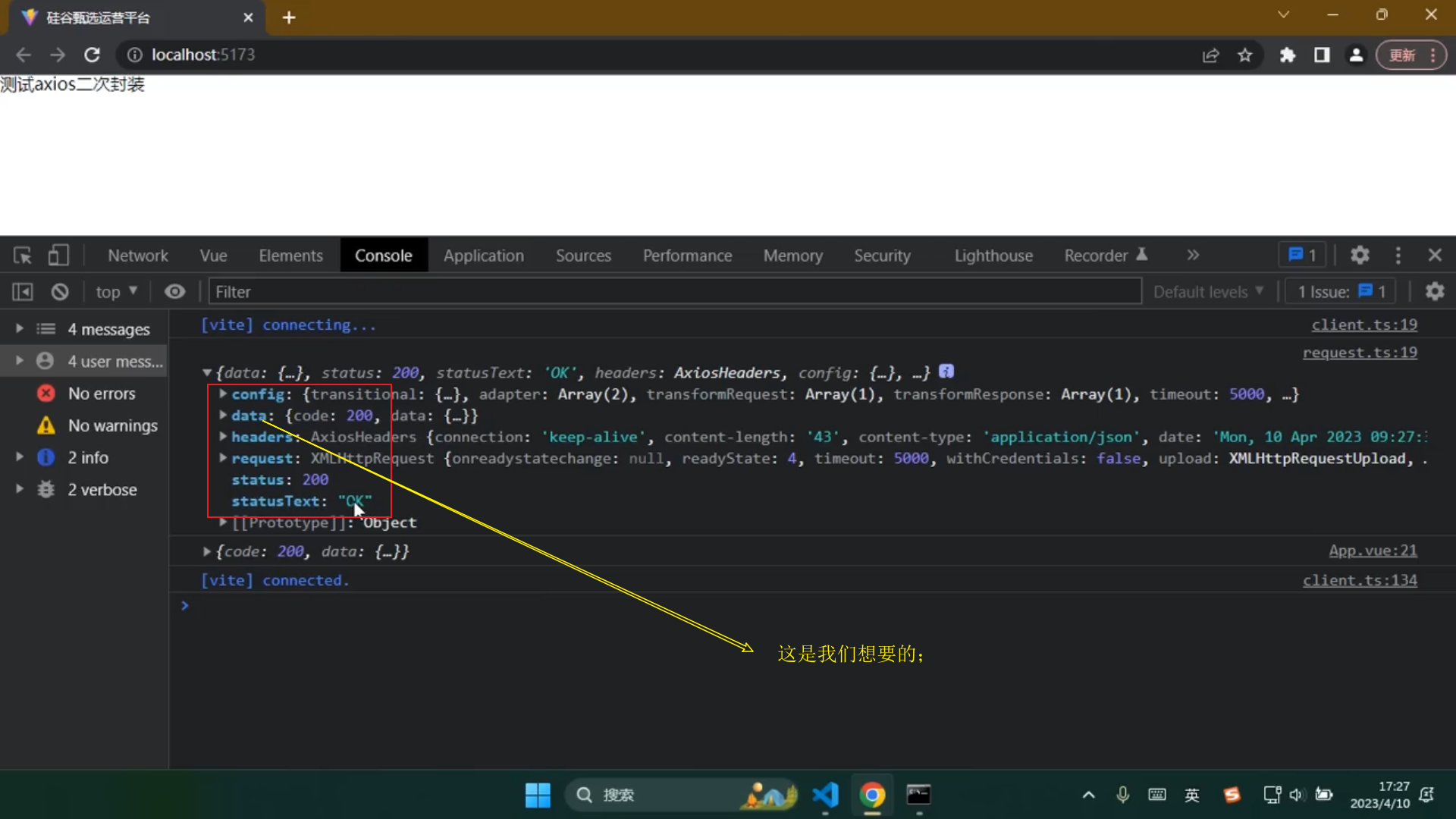Click the console Filter field
This screenshot has width=1456, height=819.
pyautogui.click(x=675, y=292)
